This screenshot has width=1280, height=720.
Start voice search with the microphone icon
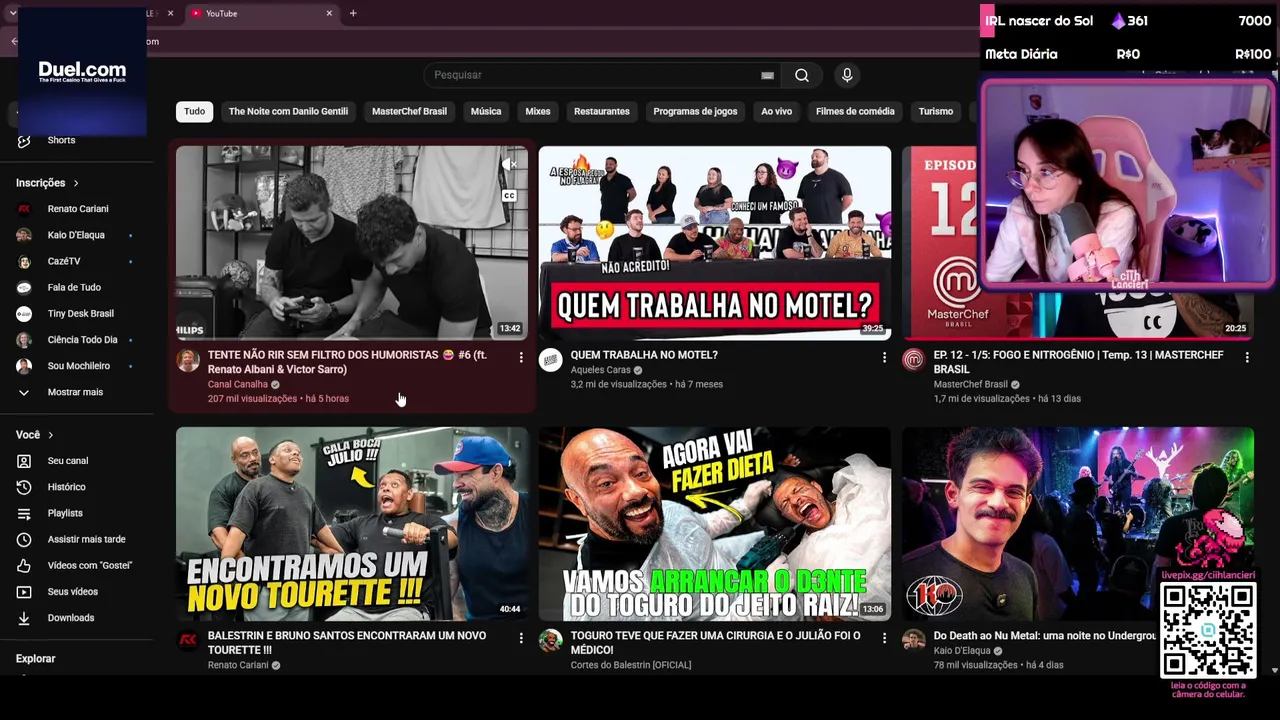(x=847, y=75)
